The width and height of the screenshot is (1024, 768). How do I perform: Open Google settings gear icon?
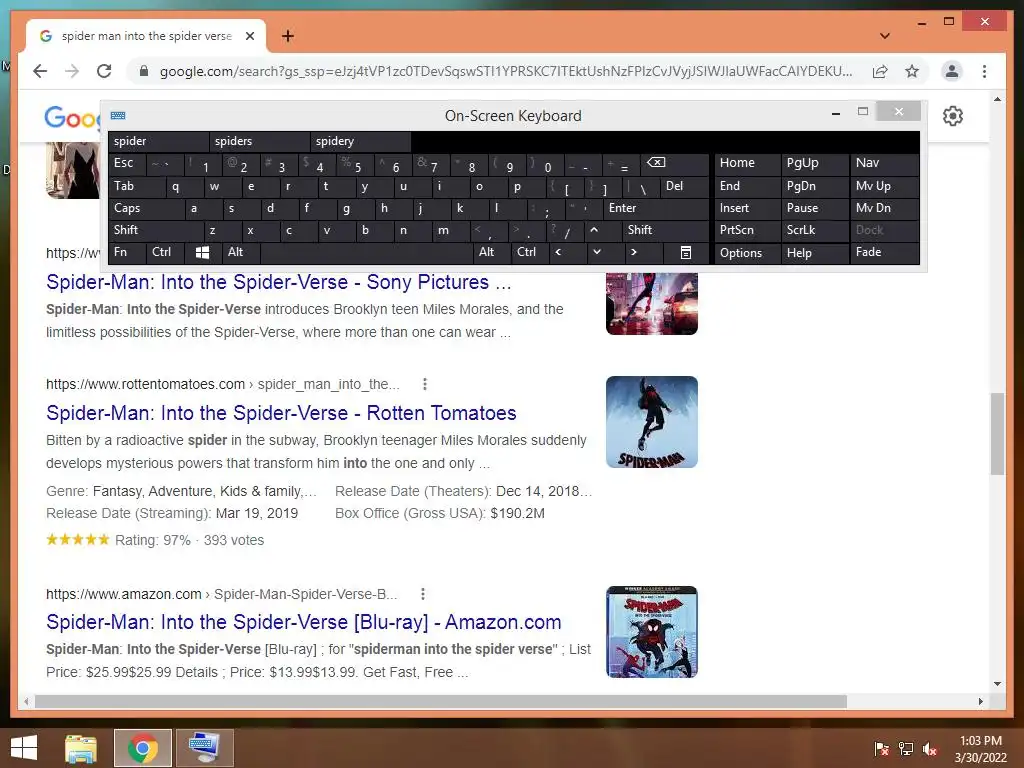point(953,116)
